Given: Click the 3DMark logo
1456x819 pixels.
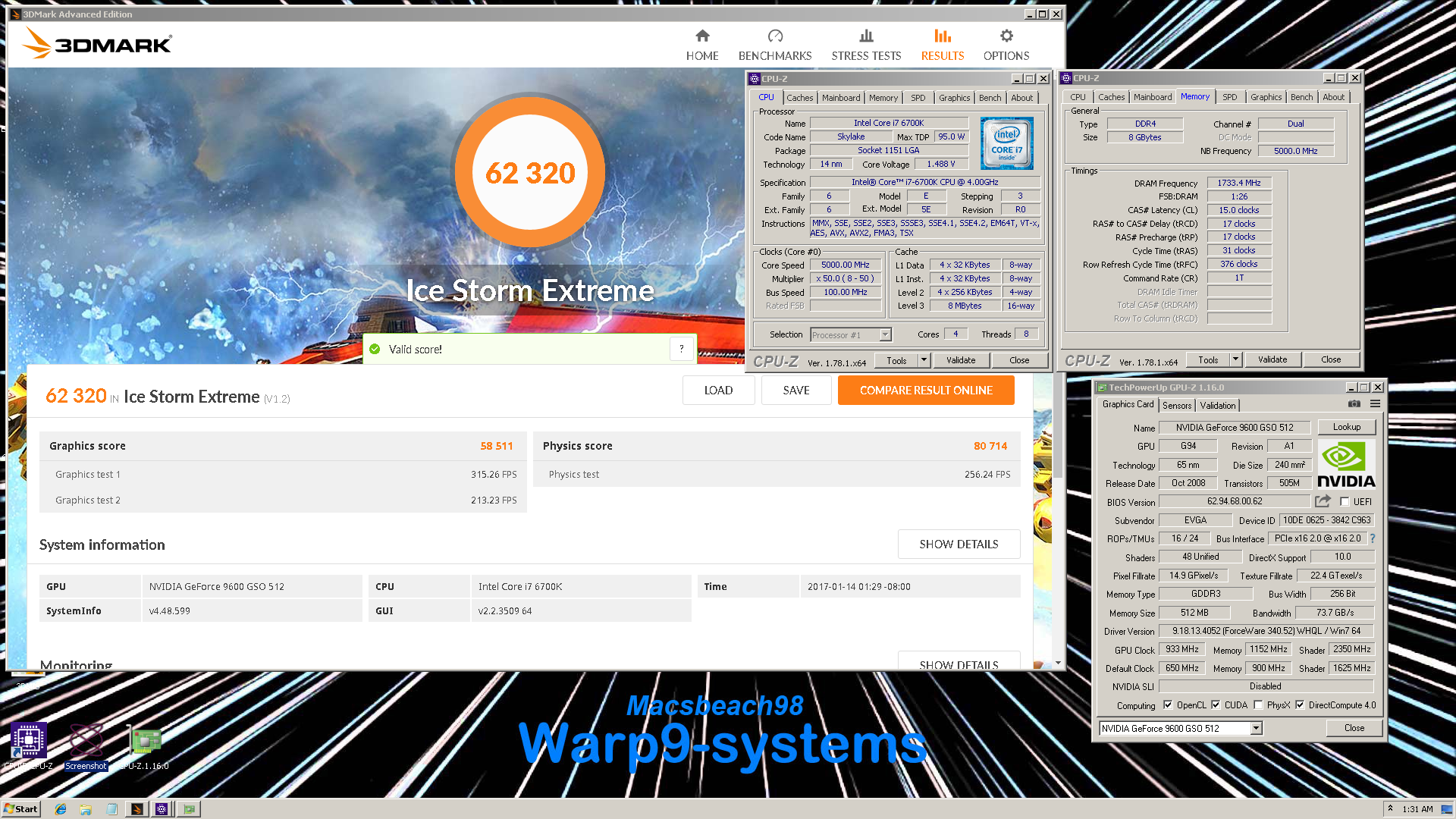Looking at the screenshot, I should coord(97,43).
